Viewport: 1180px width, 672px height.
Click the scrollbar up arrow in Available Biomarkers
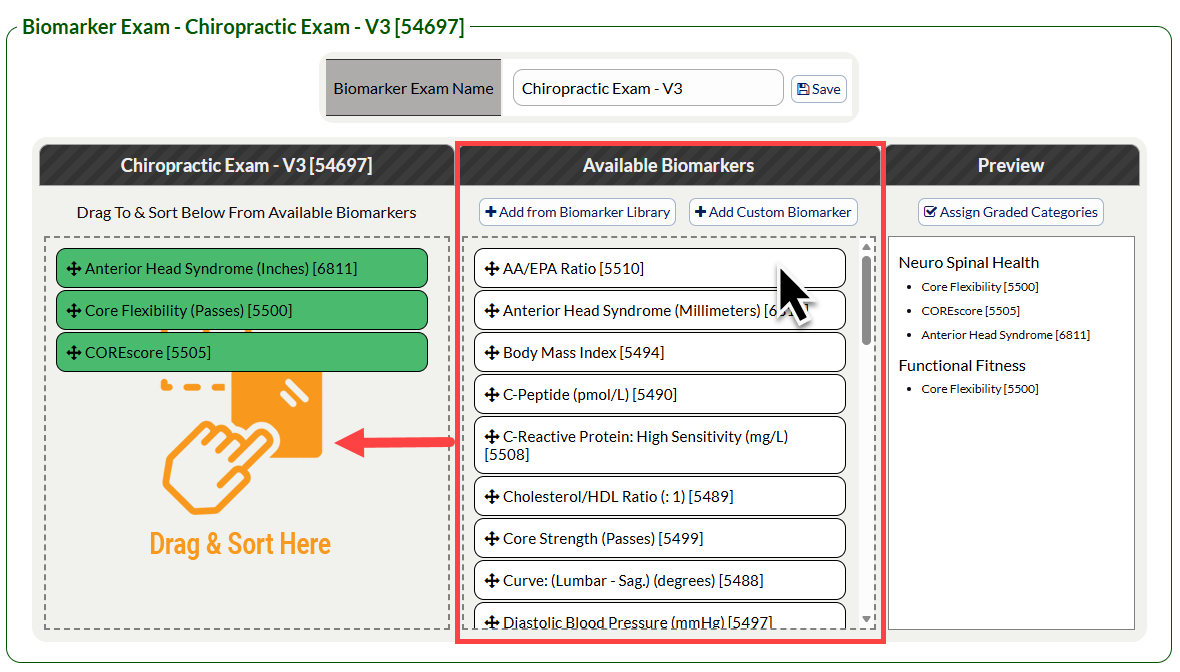(866, 247)
